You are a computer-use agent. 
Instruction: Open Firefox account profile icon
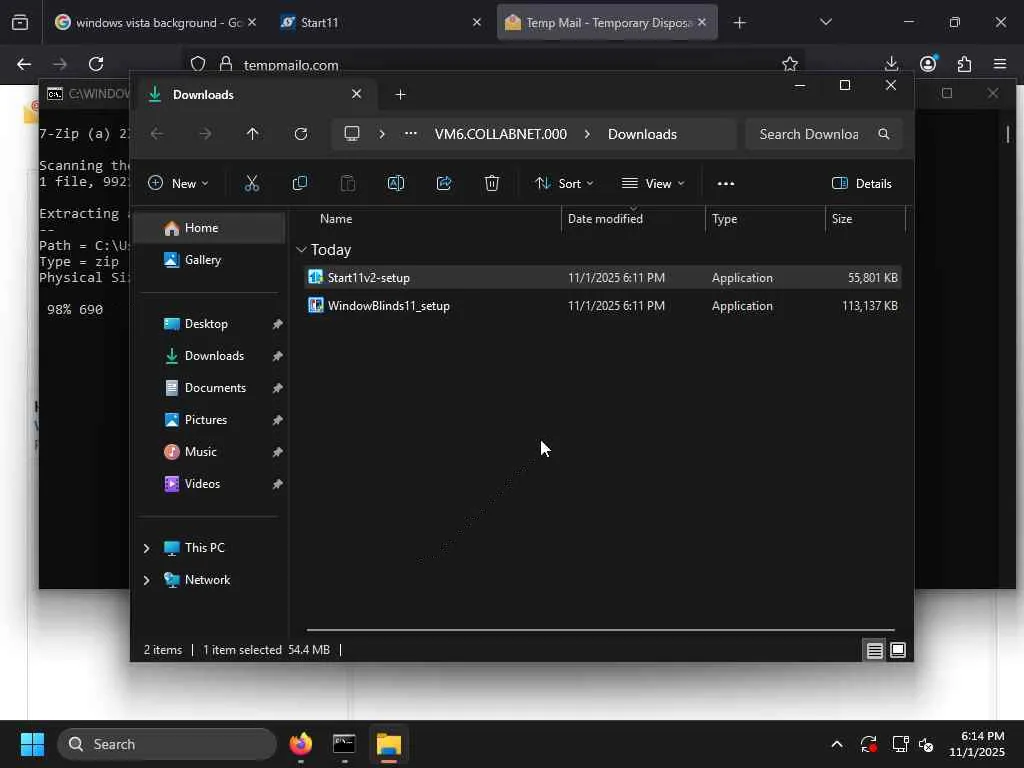click(x=928, y=63)
